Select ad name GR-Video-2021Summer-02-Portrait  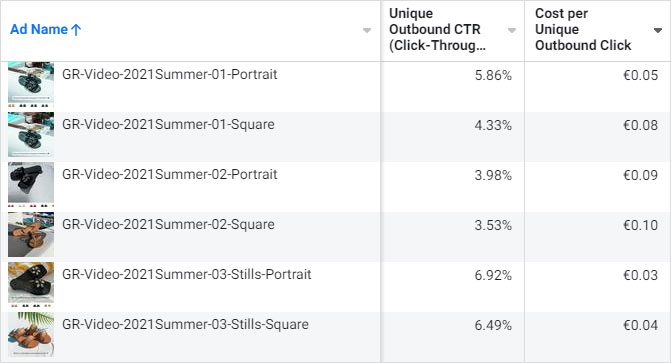point(170,175)
